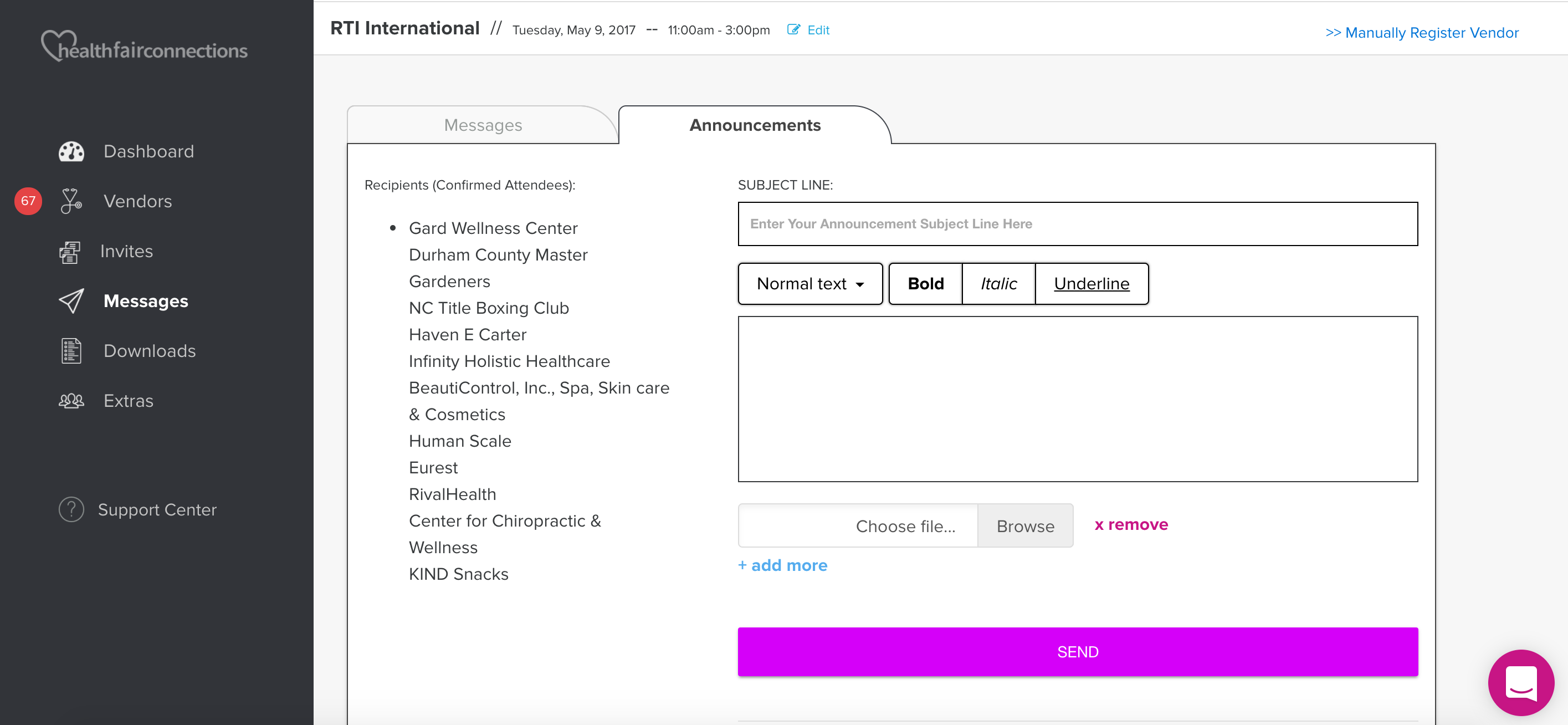Click the Vendors stethoscope icon
Image resolution: width=1568 pixels, height=725 pixels.
click(x=71, y=202)
